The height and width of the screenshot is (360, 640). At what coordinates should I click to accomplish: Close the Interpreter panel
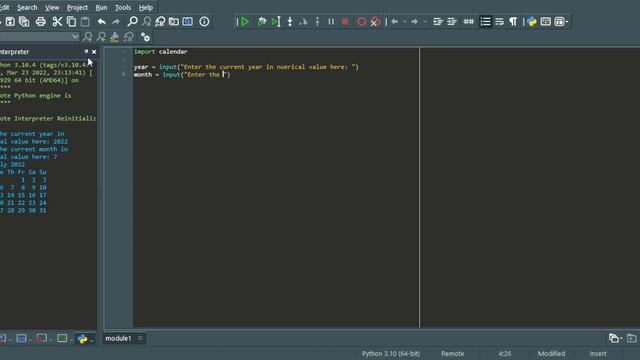pos(94,52)
